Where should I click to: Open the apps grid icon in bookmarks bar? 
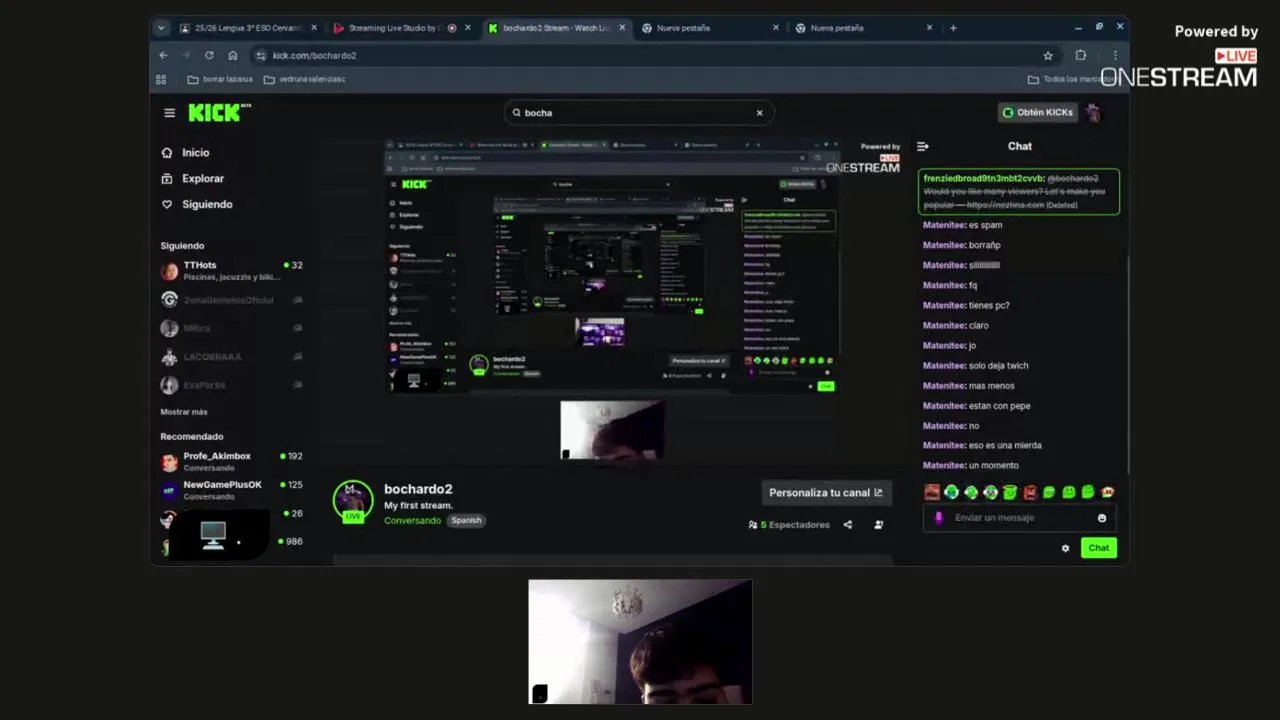(161, 79)
